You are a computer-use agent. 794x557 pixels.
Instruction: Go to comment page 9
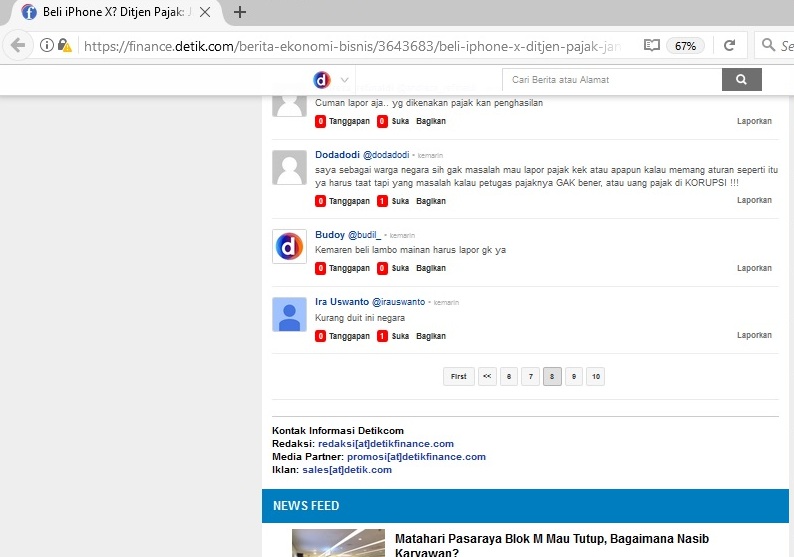(x=573, y=377)
